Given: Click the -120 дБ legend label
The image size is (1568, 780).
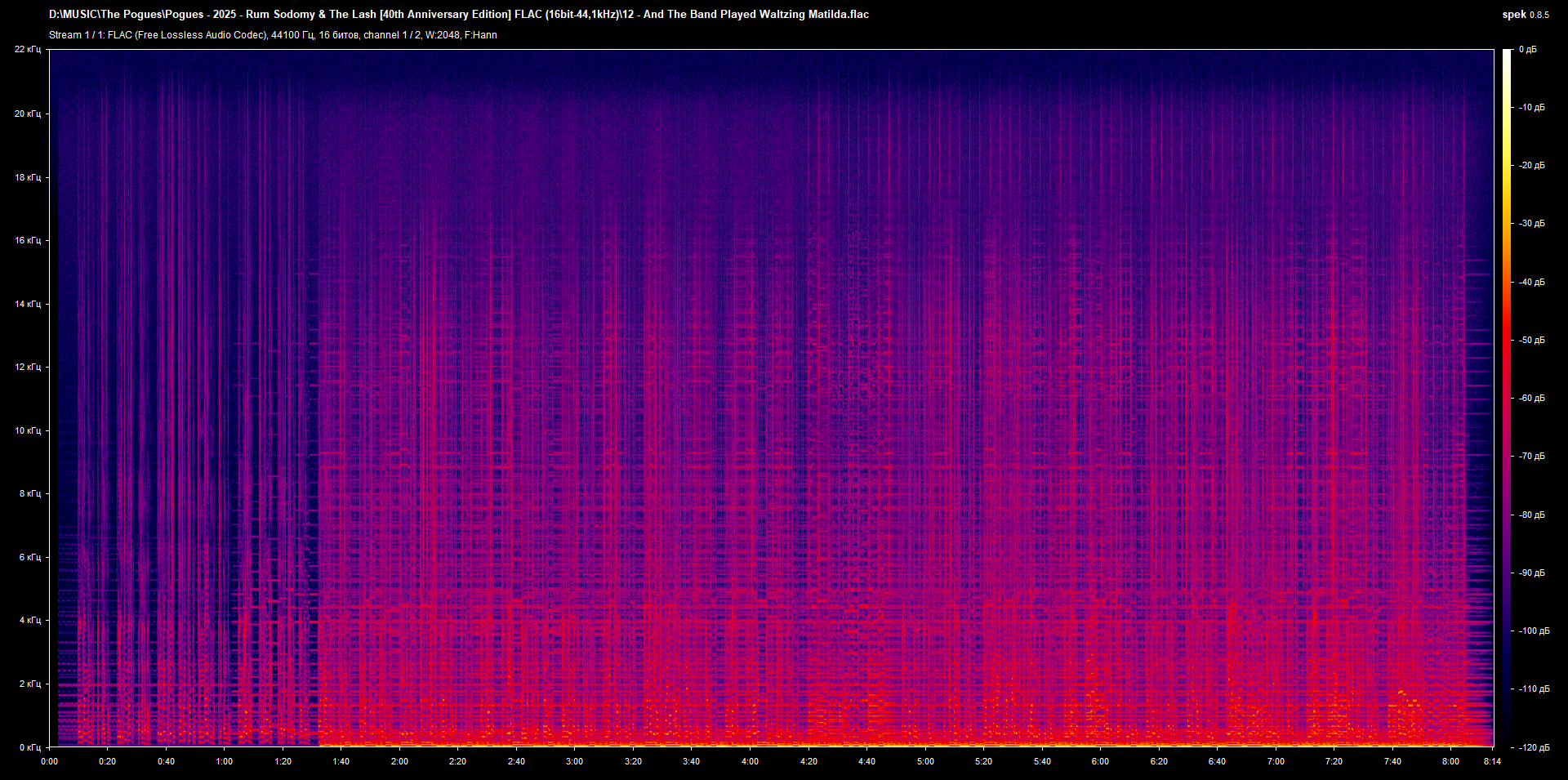Looking at the screenshot, I should (x=1534, y=748).
